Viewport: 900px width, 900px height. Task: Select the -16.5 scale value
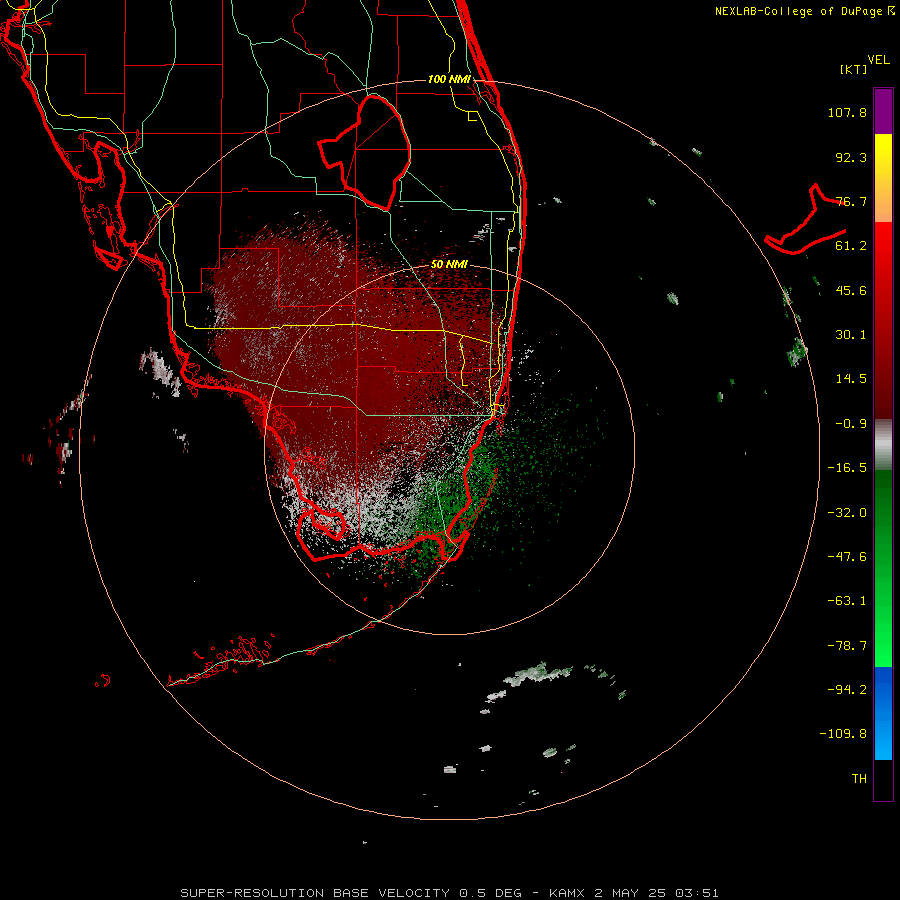click(847, 468)
